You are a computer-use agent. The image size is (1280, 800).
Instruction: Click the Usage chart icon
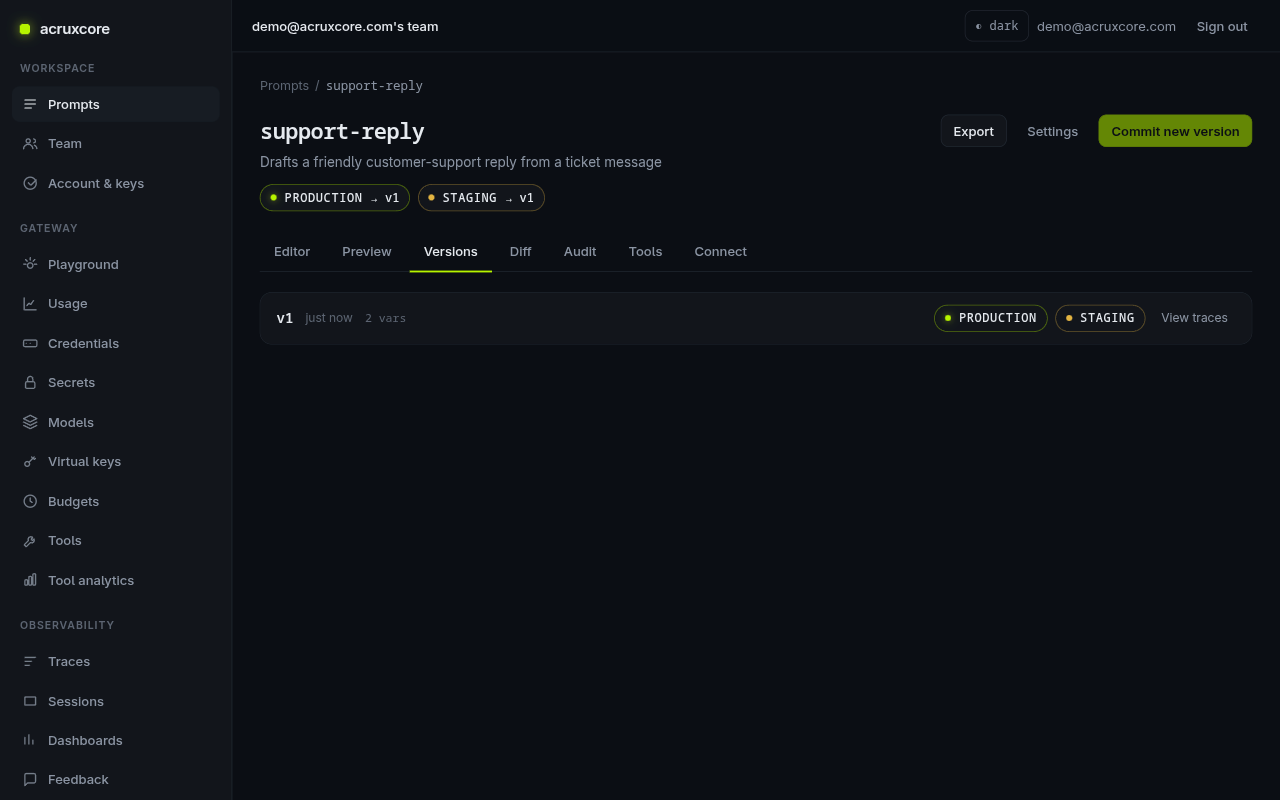[x=30, y=304]
